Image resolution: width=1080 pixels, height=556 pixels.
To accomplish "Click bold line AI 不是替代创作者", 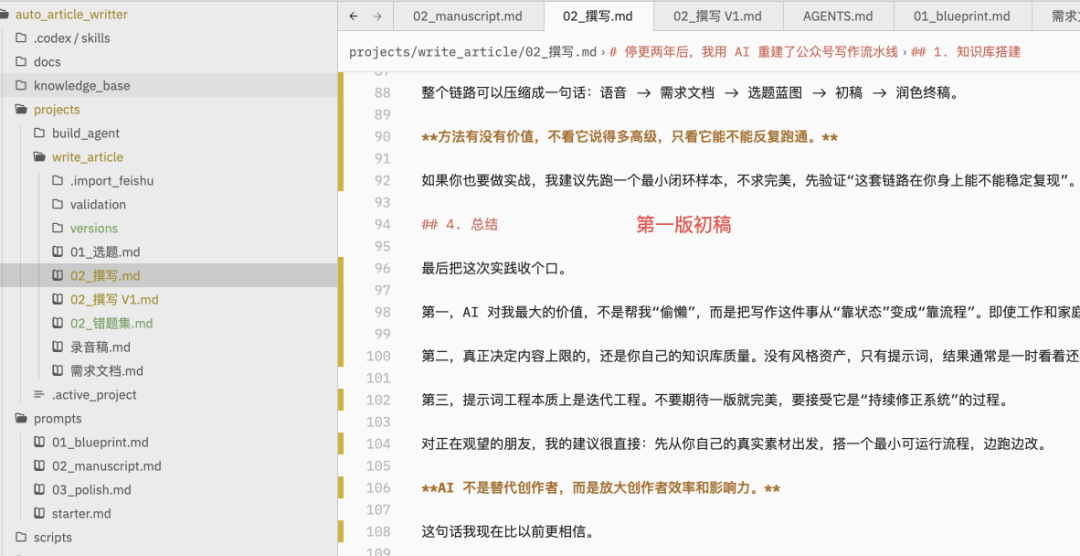I will point(601,488).
